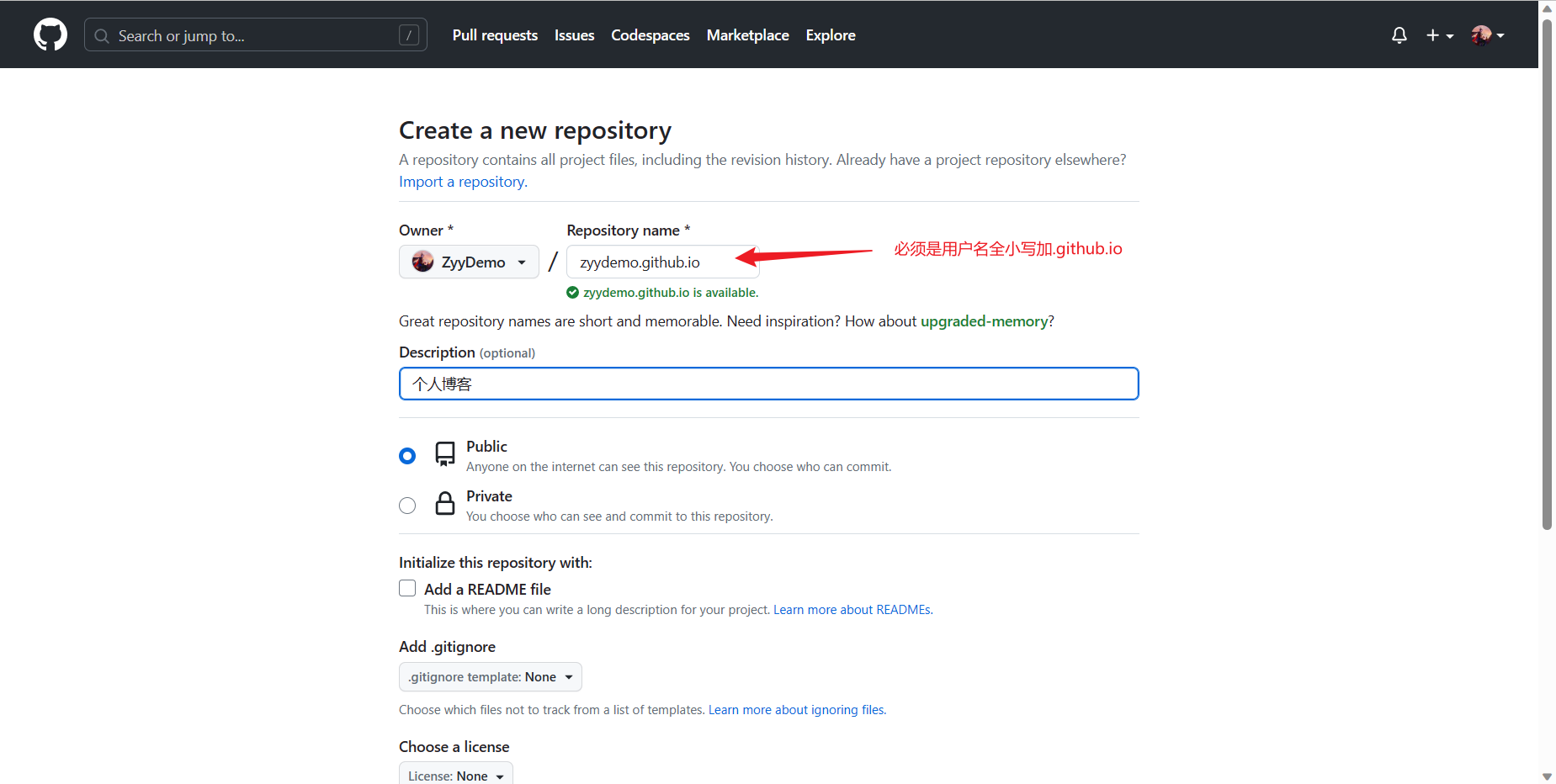Use the suggested name upgraded-memory
1556x784 pixels.
click(x=984, y=321)
